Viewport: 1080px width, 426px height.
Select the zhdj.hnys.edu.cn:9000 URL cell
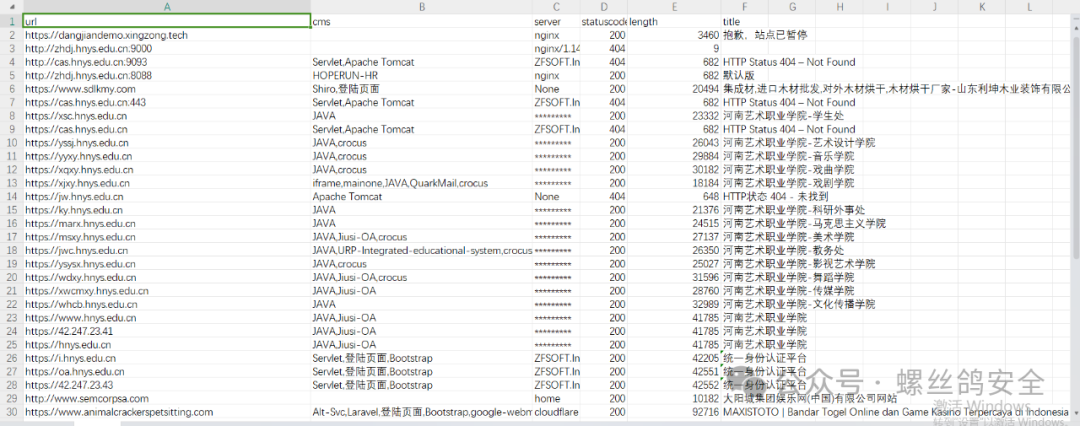pos(167,48)
